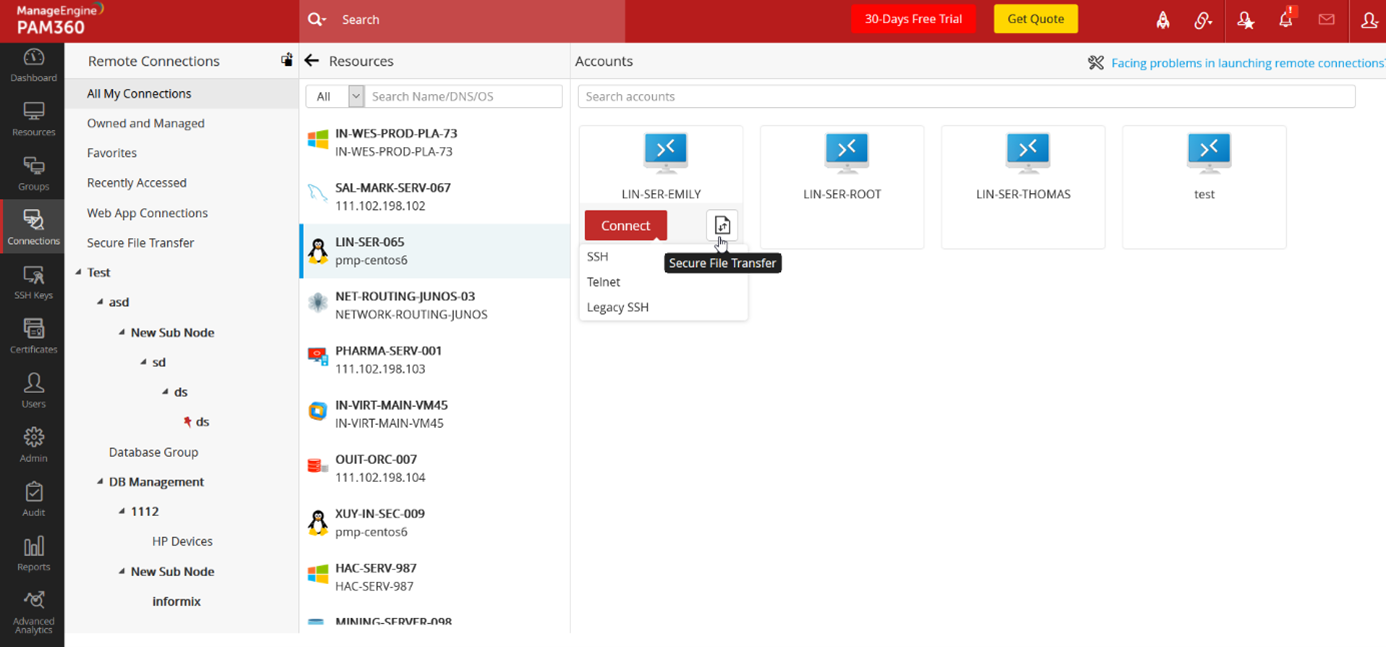Viewport: 1386px width, 647px height.
Task: Click the back arrow next to Resources
Action: (312, 61)
